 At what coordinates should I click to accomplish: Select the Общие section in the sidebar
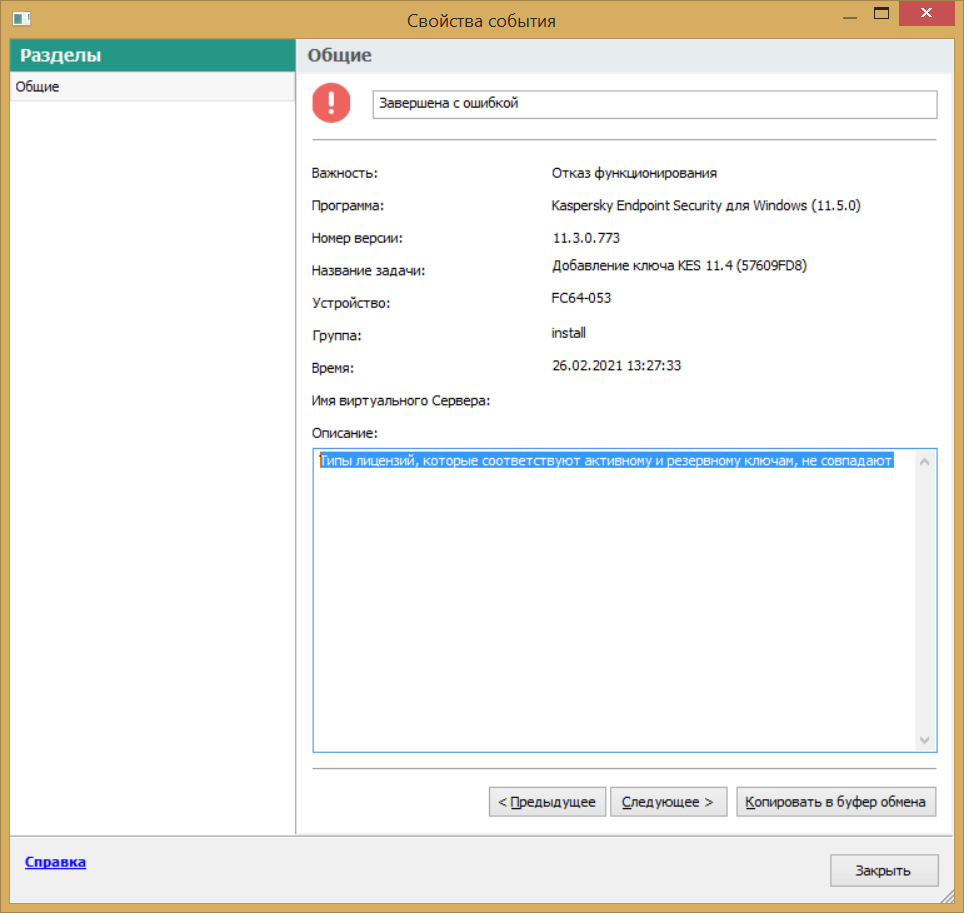(x=152, y=87)
